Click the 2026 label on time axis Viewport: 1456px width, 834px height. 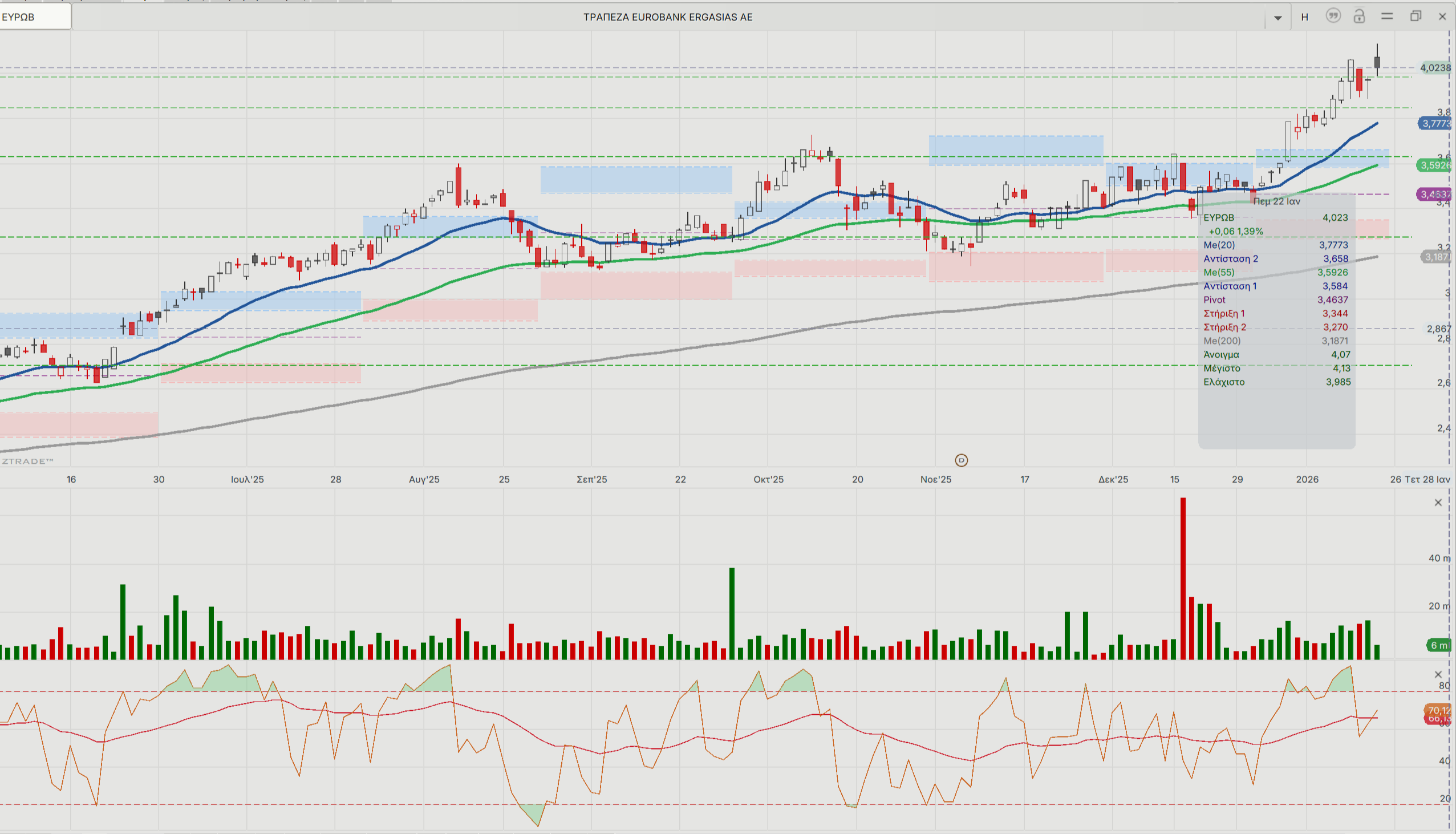(1307, 479)
